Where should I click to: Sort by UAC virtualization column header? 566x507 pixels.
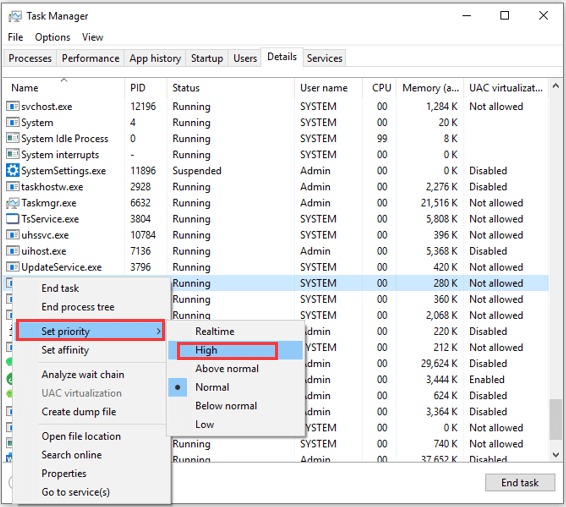pyautogui.click(x=506, y=88)
